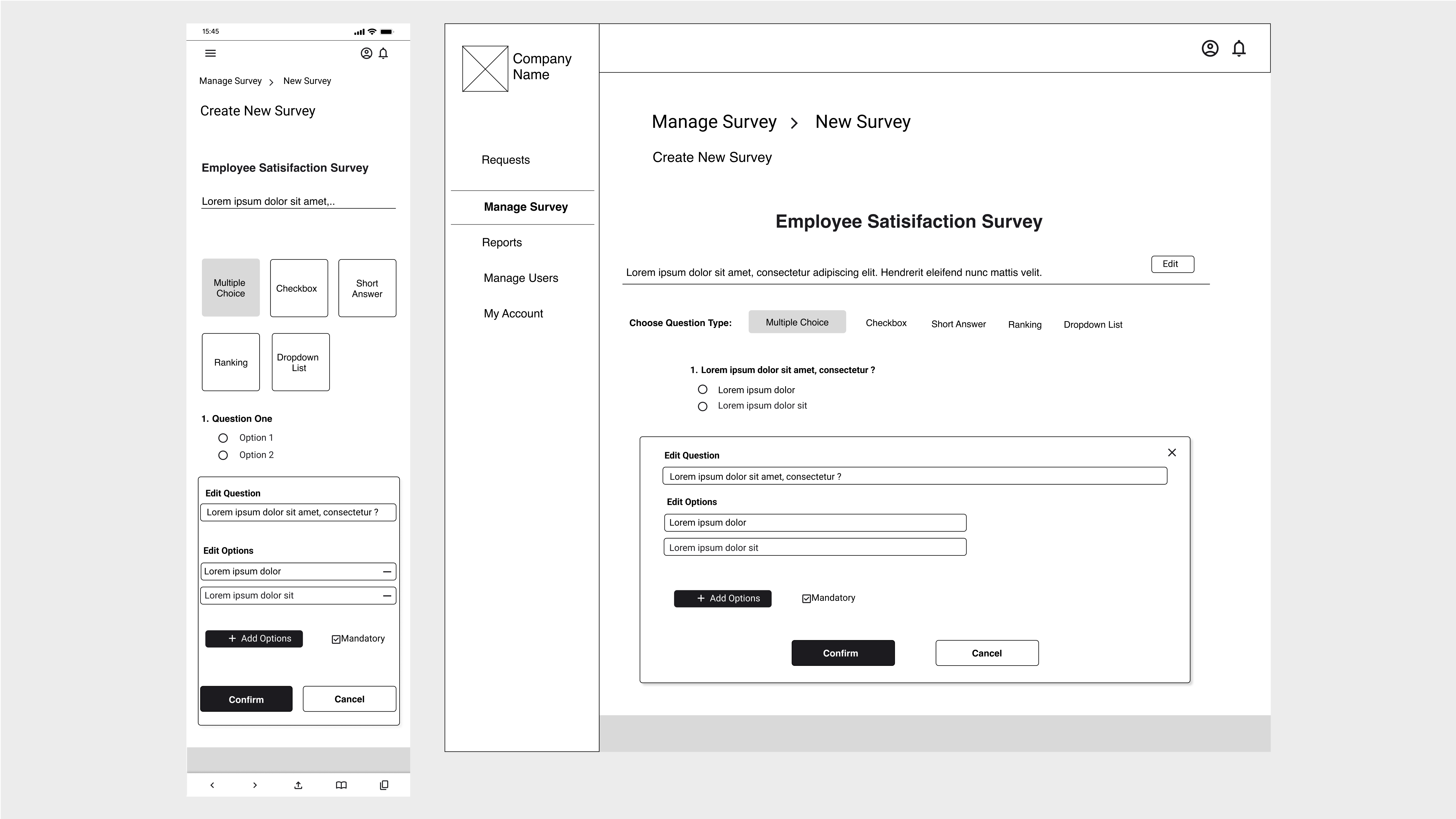
Task: Click mobile Manage Survey breadcrumb link
Action: [230, 81]
